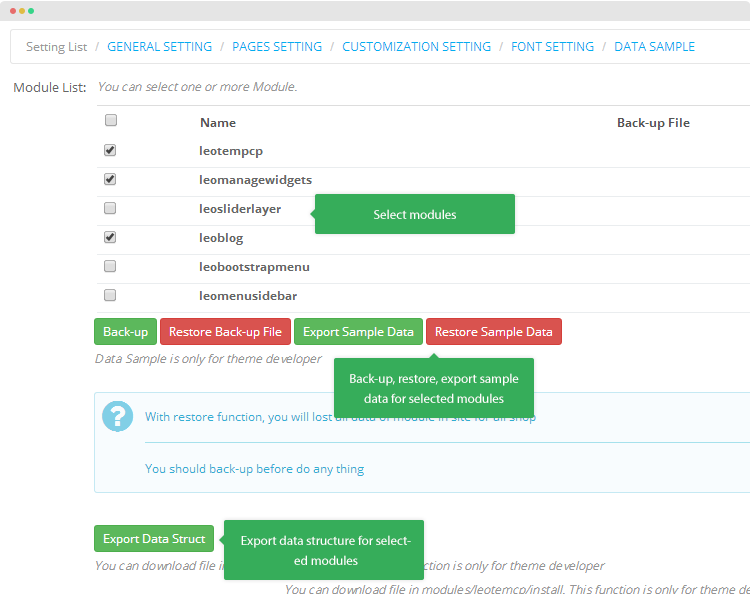Click 'Data Sample is only for theme developer' note
This screenshot has height=594, width=750.
click(208, 359)
